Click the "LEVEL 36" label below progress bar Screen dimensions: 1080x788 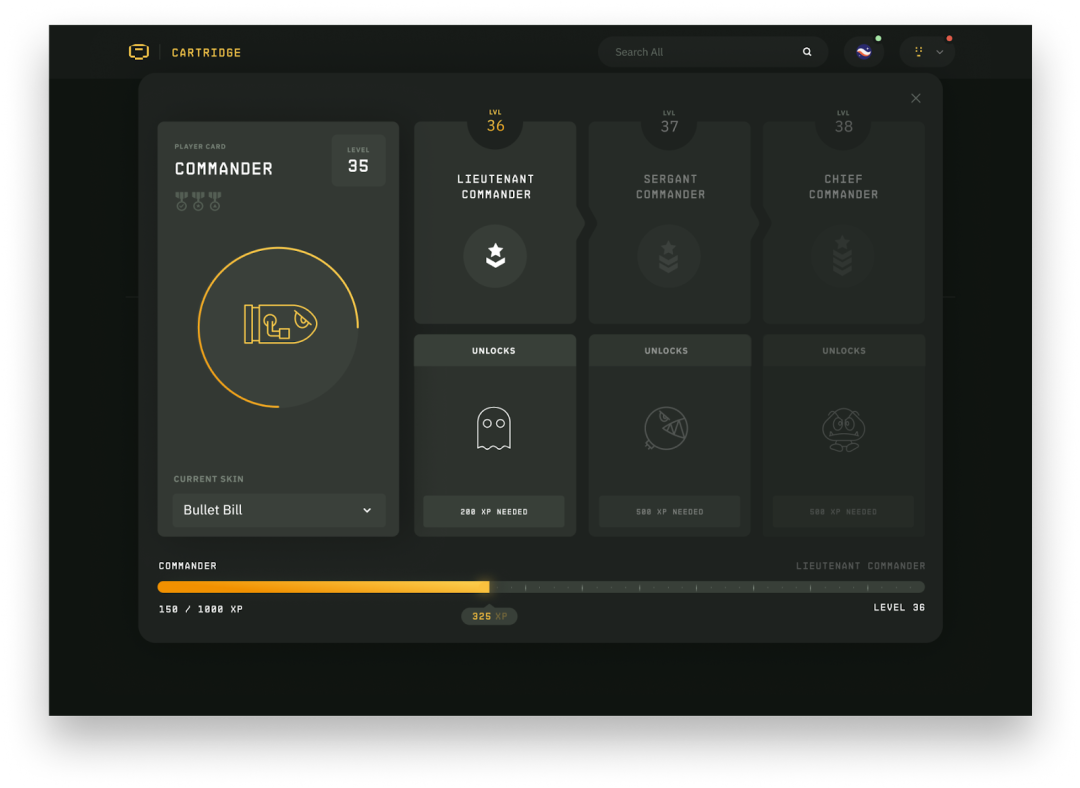[899, 608]
